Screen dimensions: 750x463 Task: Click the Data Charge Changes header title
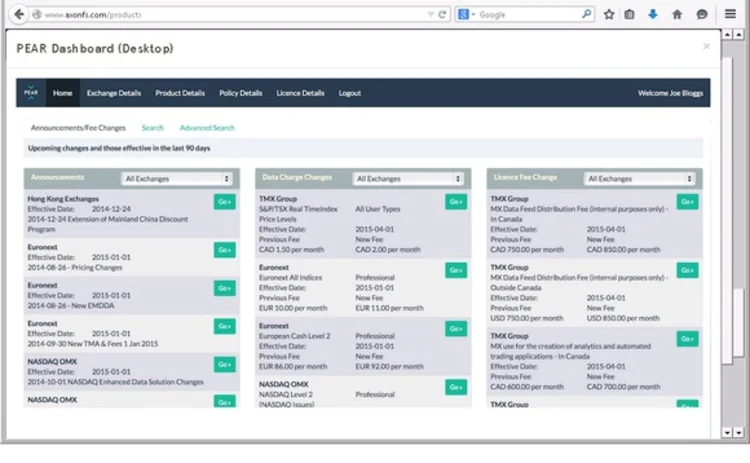(x=297, y=177)
